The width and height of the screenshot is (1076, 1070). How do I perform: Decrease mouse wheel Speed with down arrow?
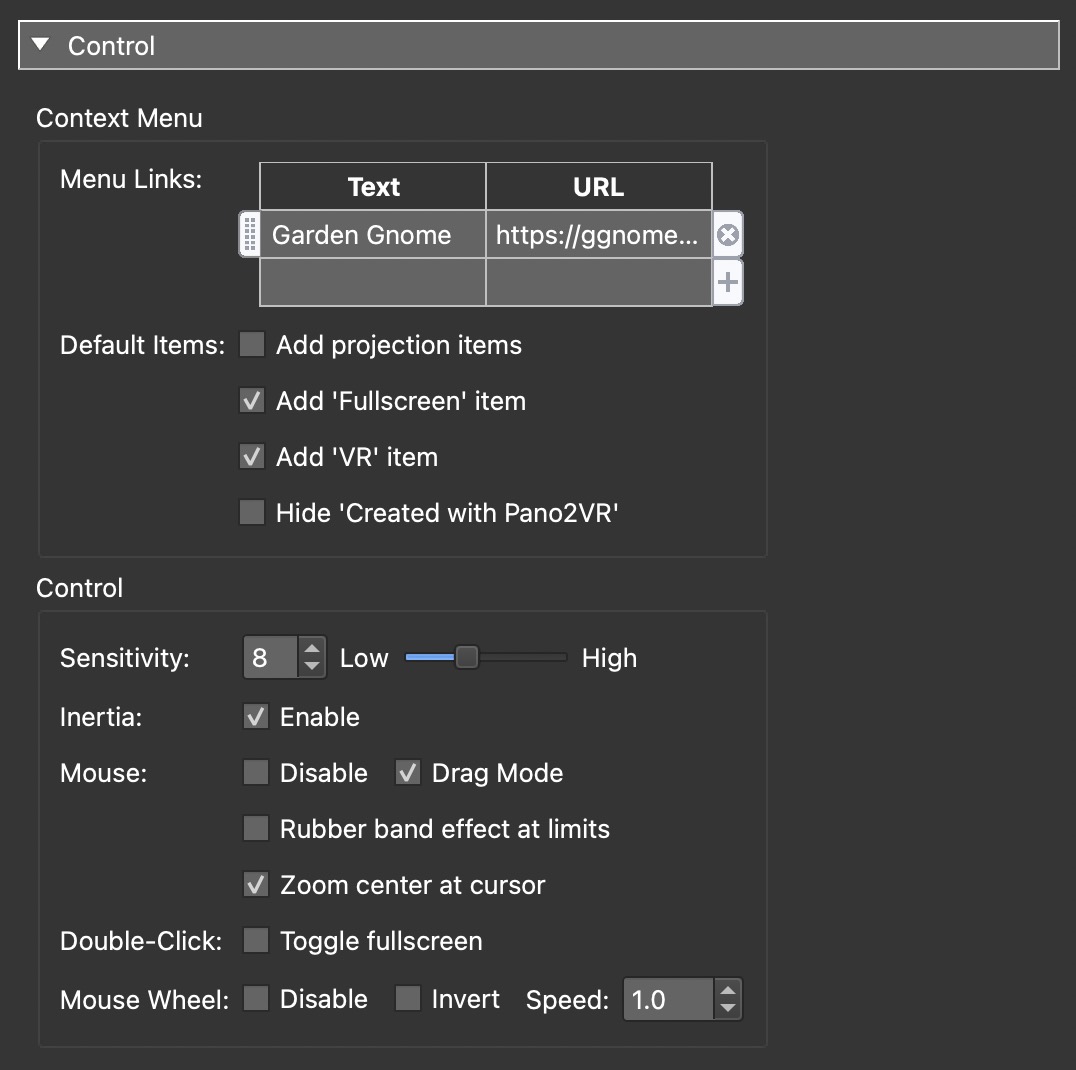(x=729, y=1008)
